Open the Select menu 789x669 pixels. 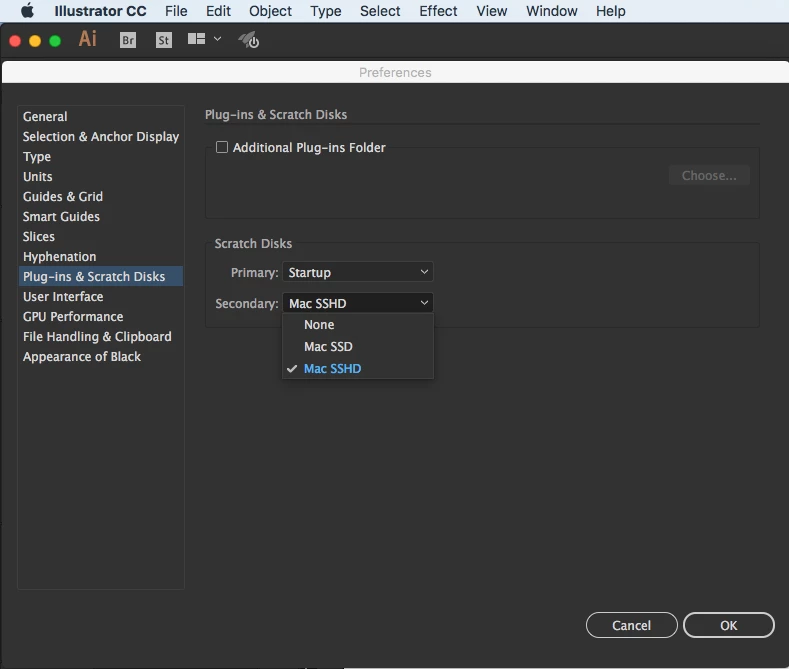[380, 11]
